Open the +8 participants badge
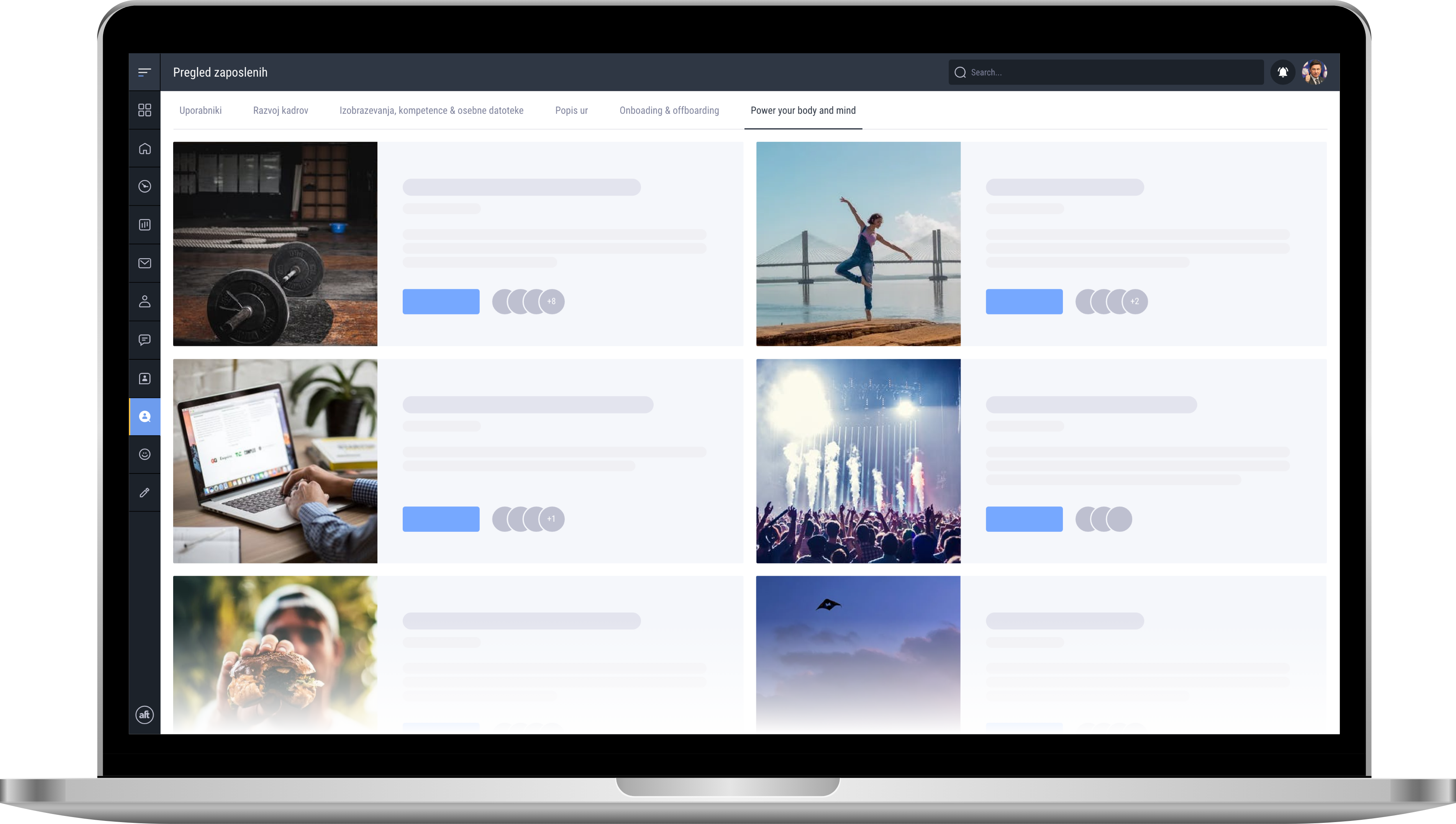This screenshot has width=1456, height=824. click(552, 301)
